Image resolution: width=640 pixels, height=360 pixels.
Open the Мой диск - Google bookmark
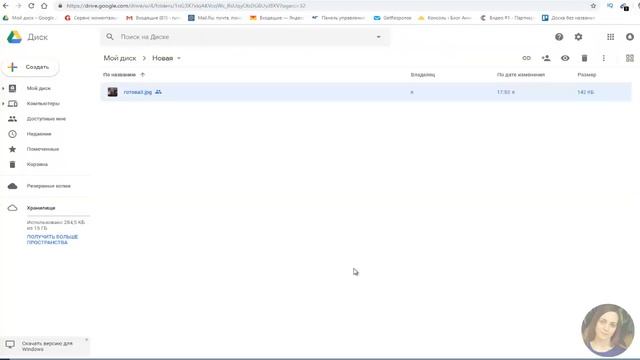pos(29,18)
